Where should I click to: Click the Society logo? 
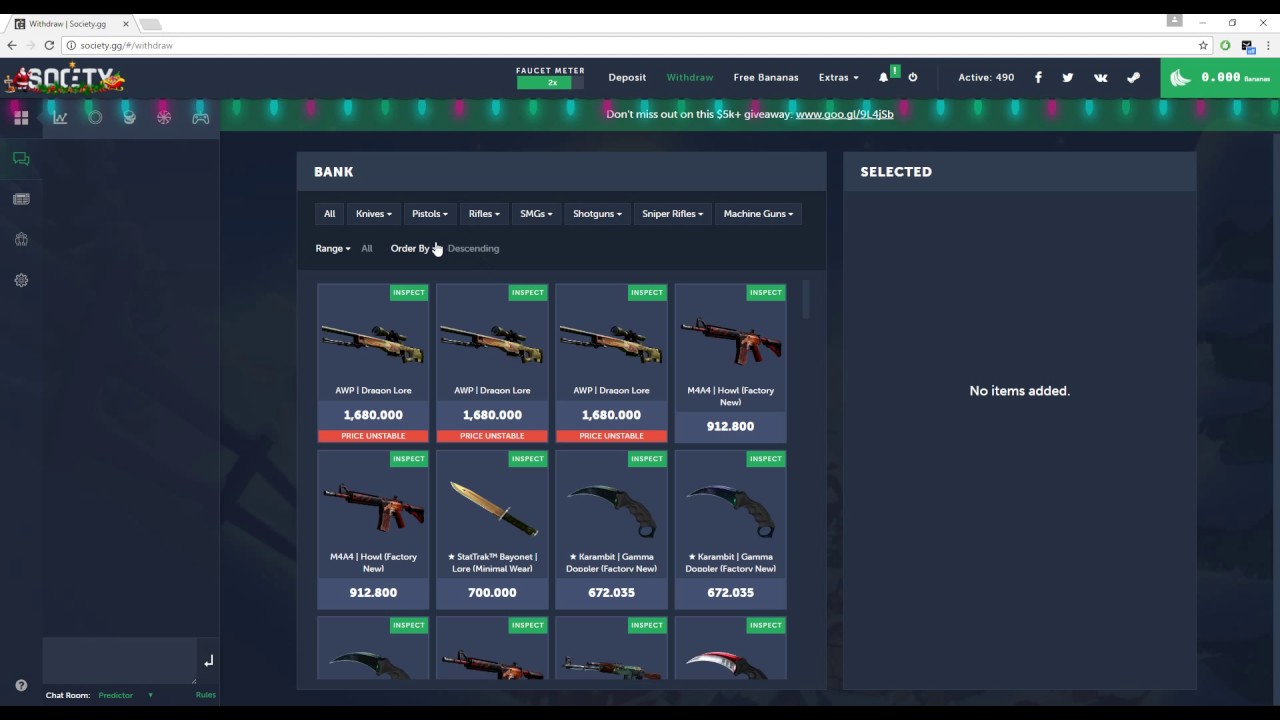coord(65,78)
